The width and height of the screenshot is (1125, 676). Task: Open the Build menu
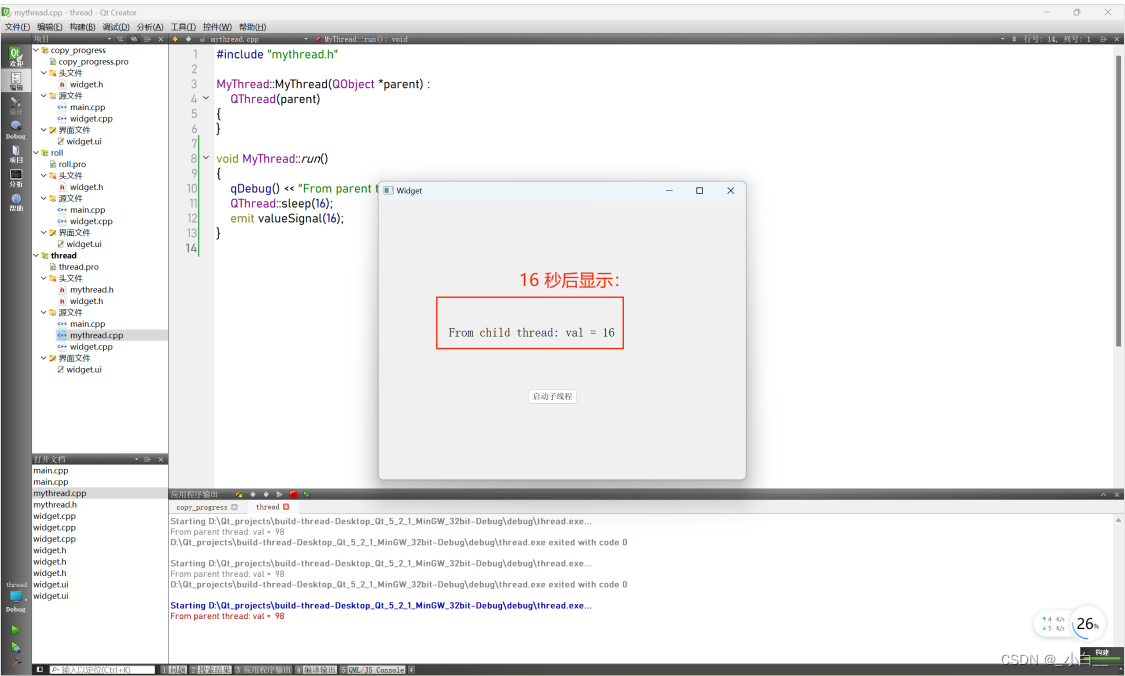82,27
